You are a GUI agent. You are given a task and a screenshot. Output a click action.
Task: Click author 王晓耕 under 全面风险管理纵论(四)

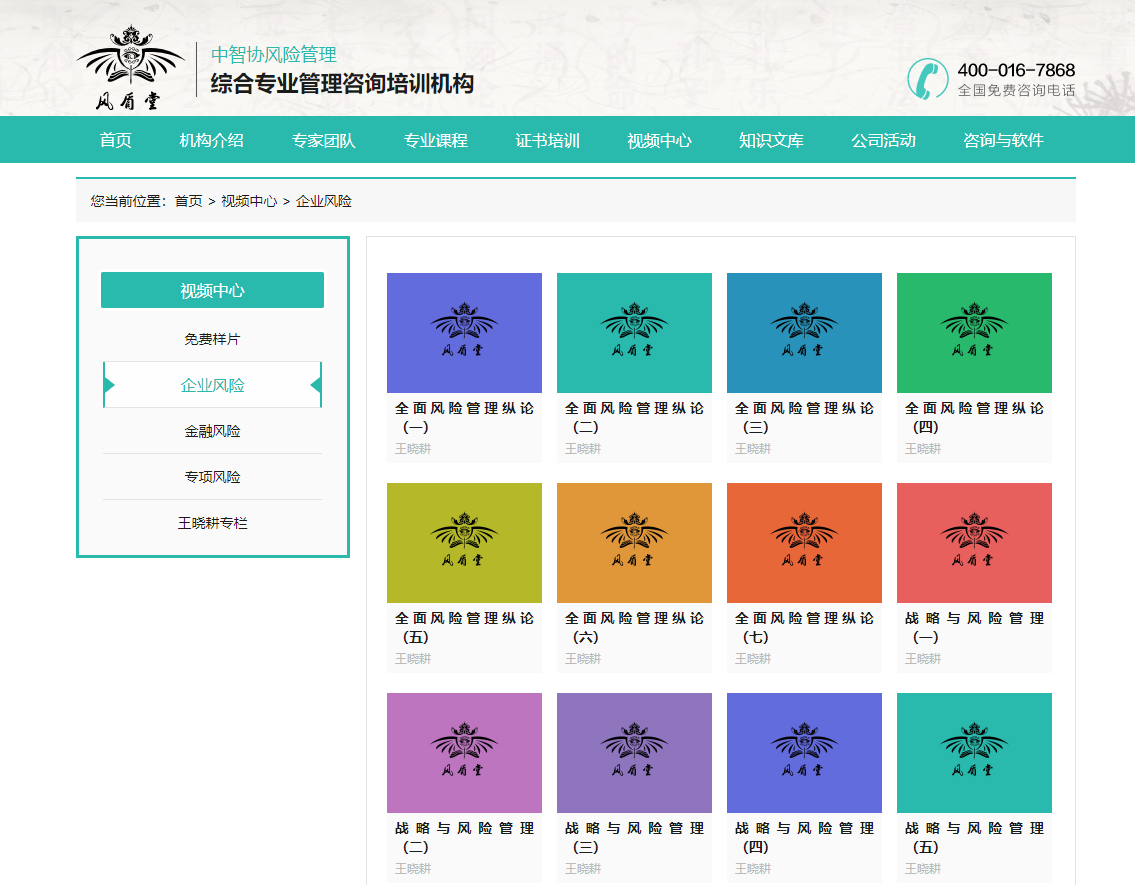point(923,449)
